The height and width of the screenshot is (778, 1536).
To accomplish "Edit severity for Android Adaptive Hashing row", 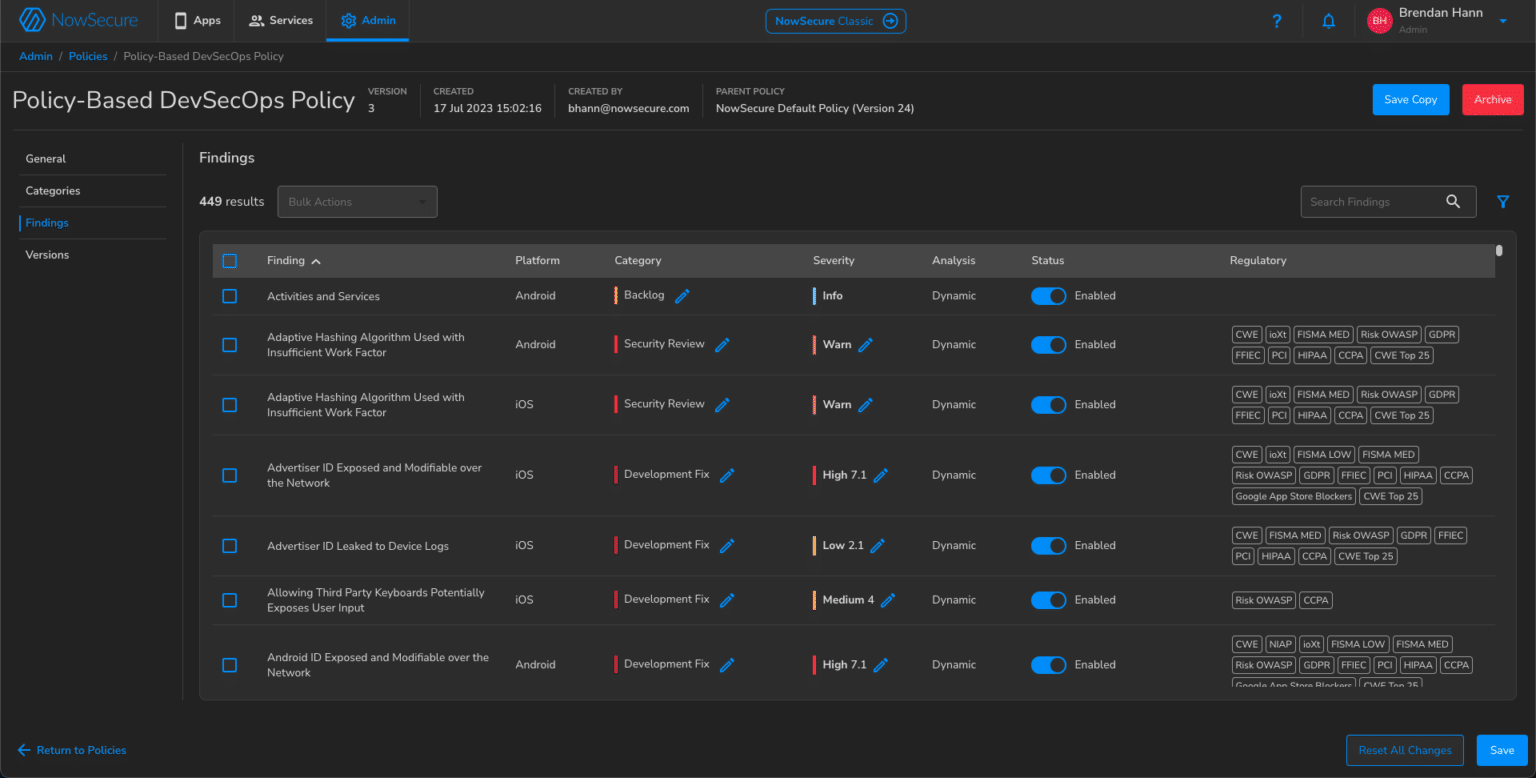I will point(866,345).
